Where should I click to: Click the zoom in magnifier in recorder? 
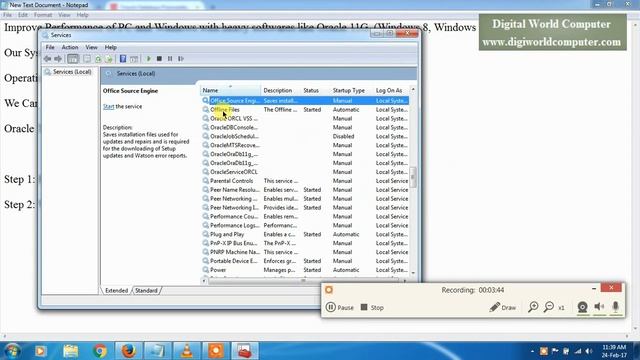(x=533, y=307)
